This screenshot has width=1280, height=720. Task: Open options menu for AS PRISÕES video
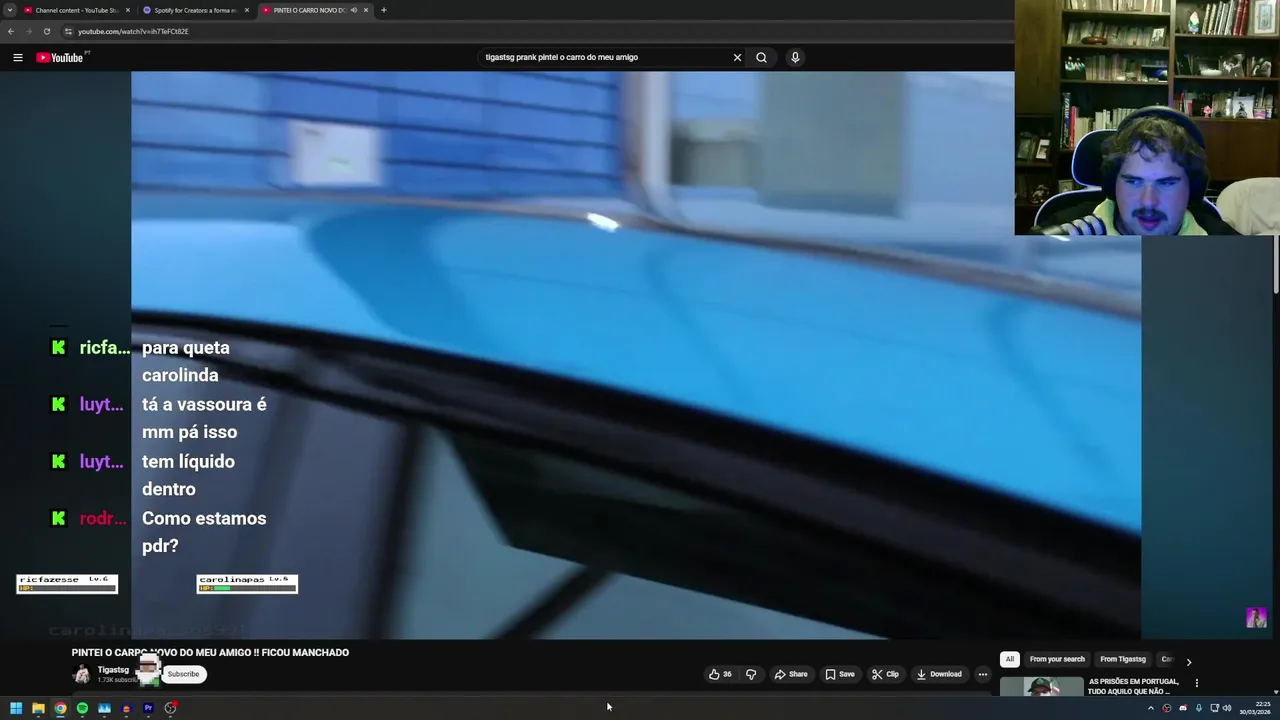pyautogui.click(x=1196, y=683)
